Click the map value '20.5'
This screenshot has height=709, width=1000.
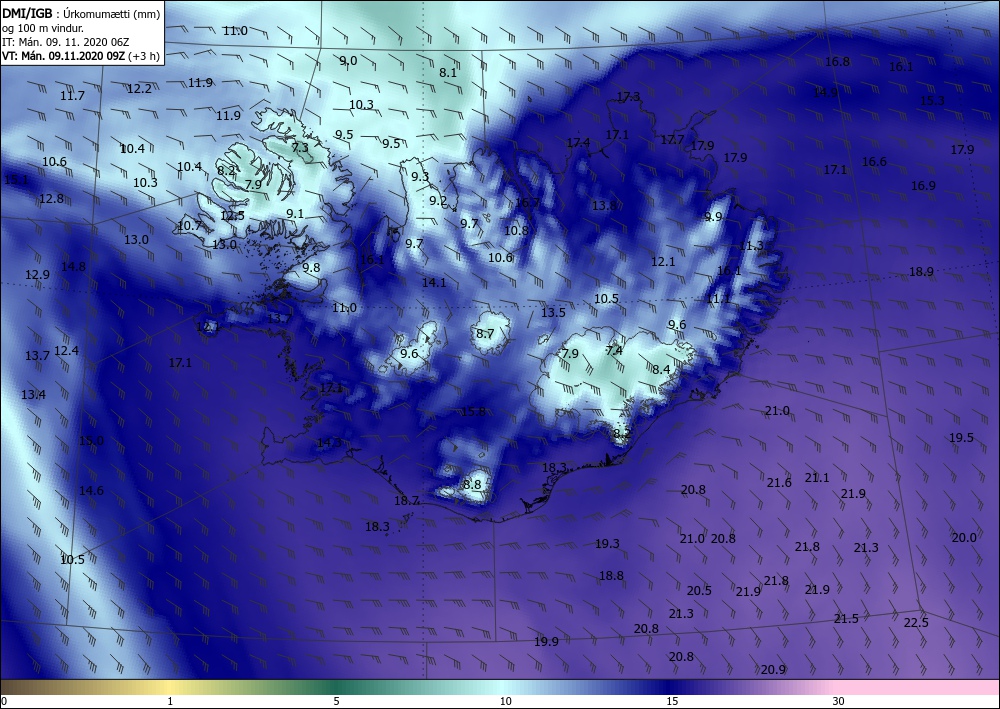(x=699, y=590)
